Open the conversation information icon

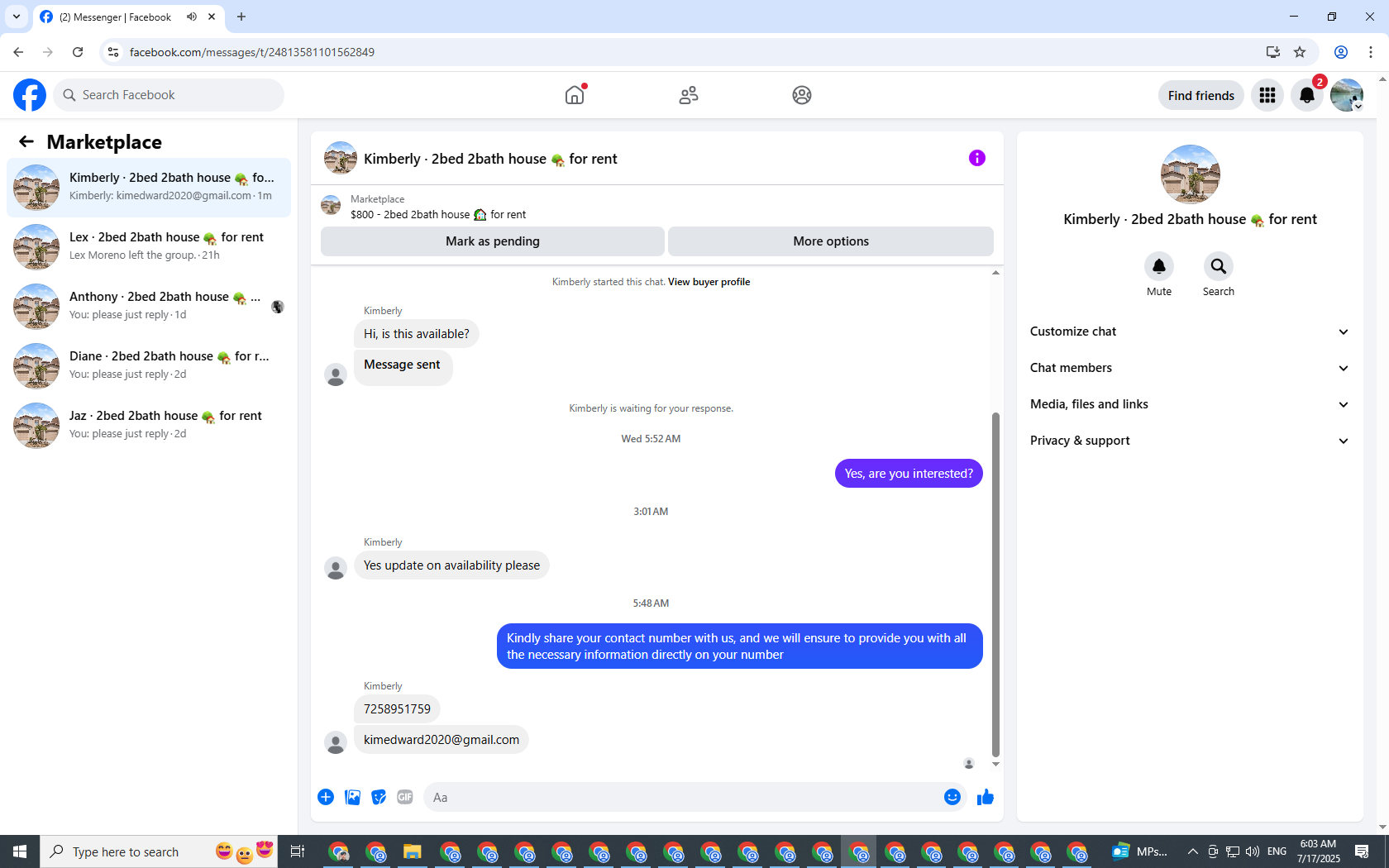(977, 158)
